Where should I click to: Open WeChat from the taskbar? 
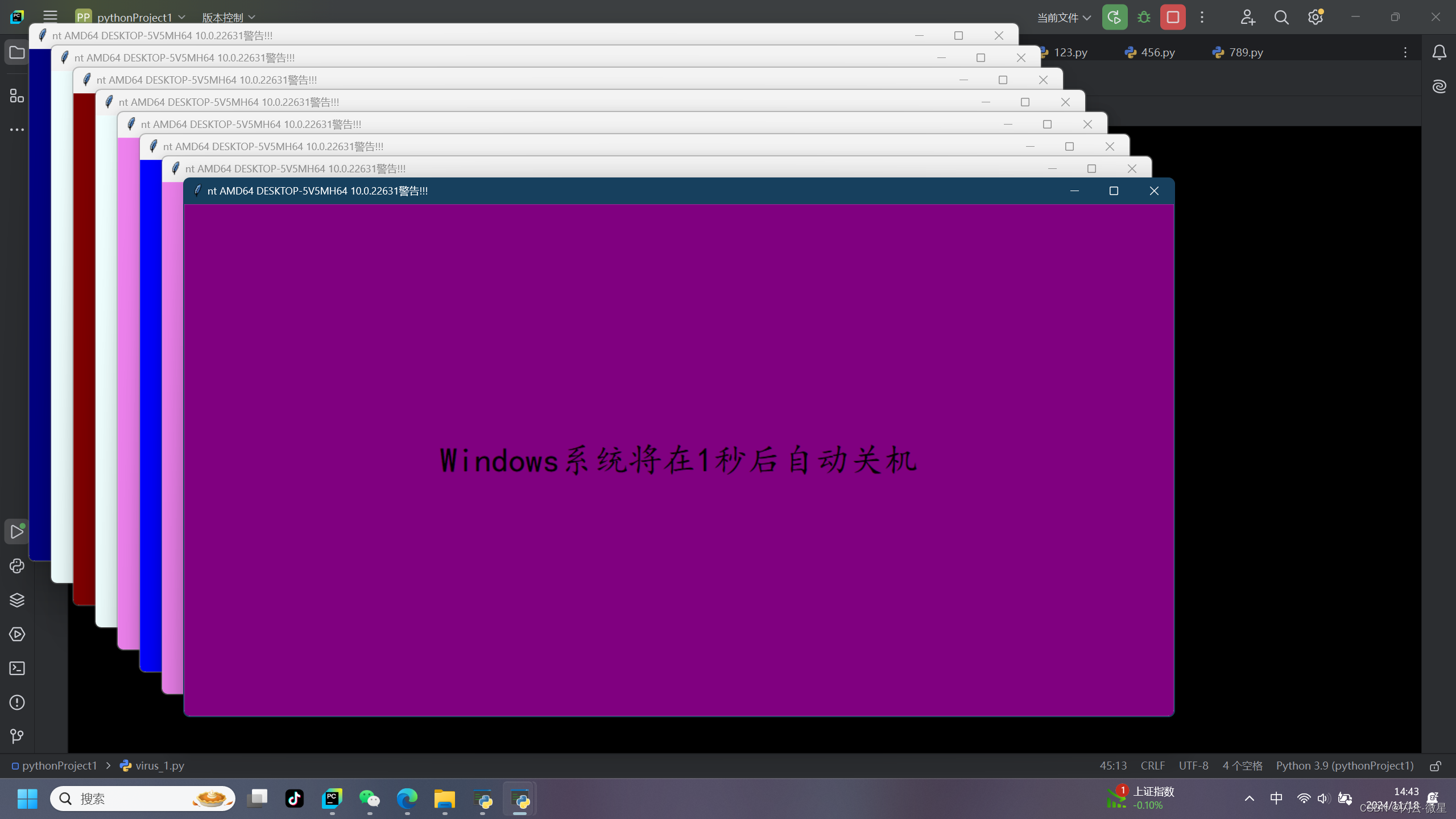(370, 799)
